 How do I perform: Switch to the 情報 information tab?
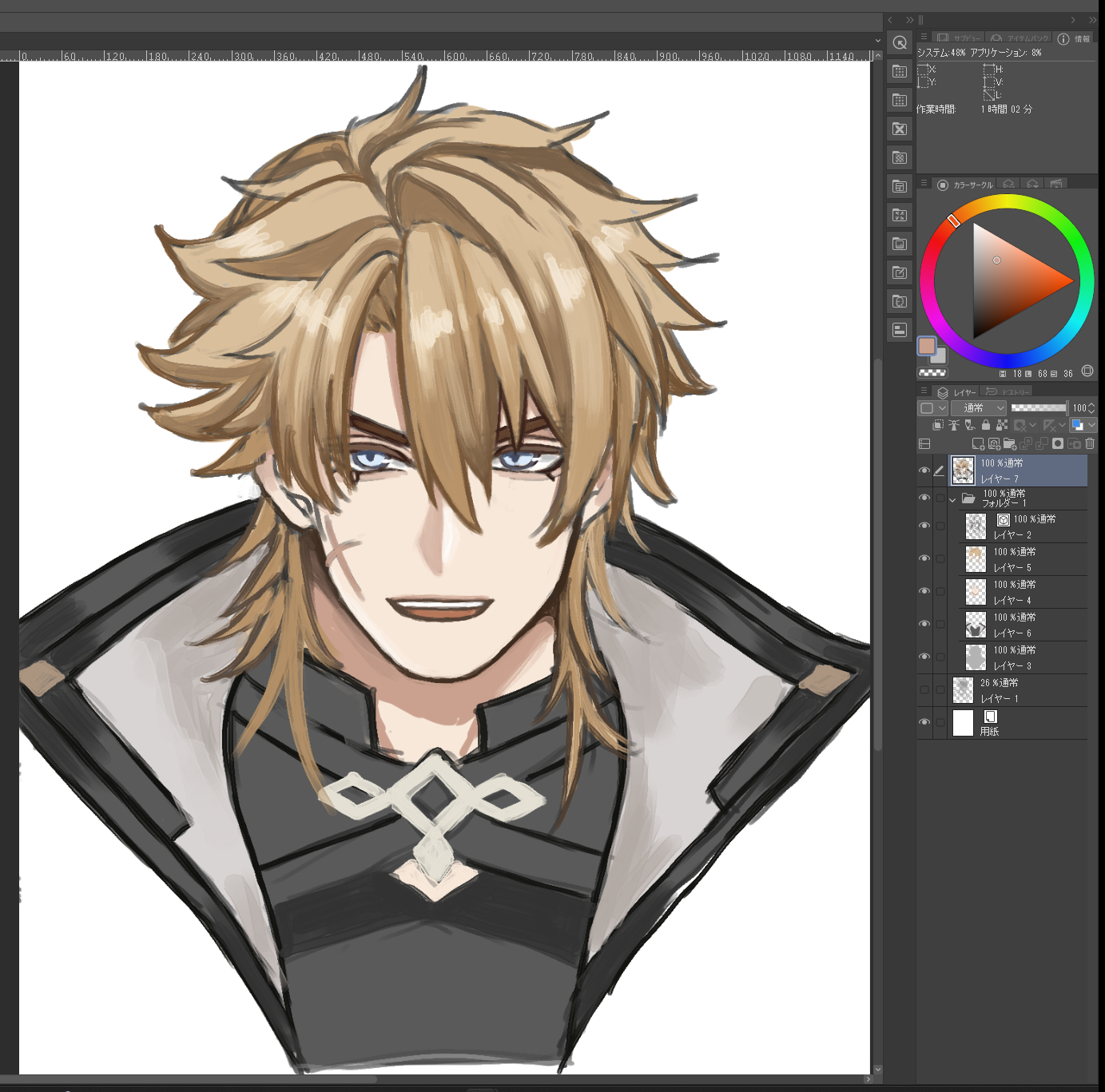[x=1075, y=38]
